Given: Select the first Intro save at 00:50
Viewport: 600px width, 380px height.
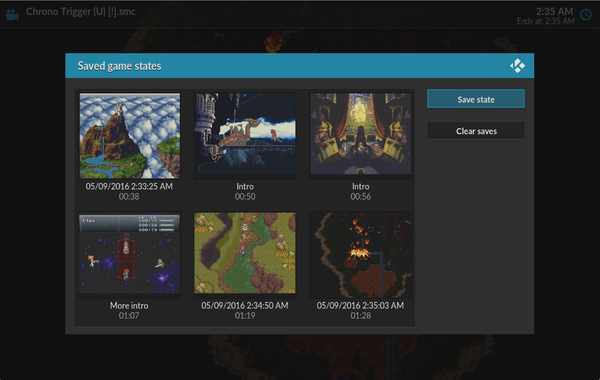Looking at the screenshot, I should click(x=245, y=135).
